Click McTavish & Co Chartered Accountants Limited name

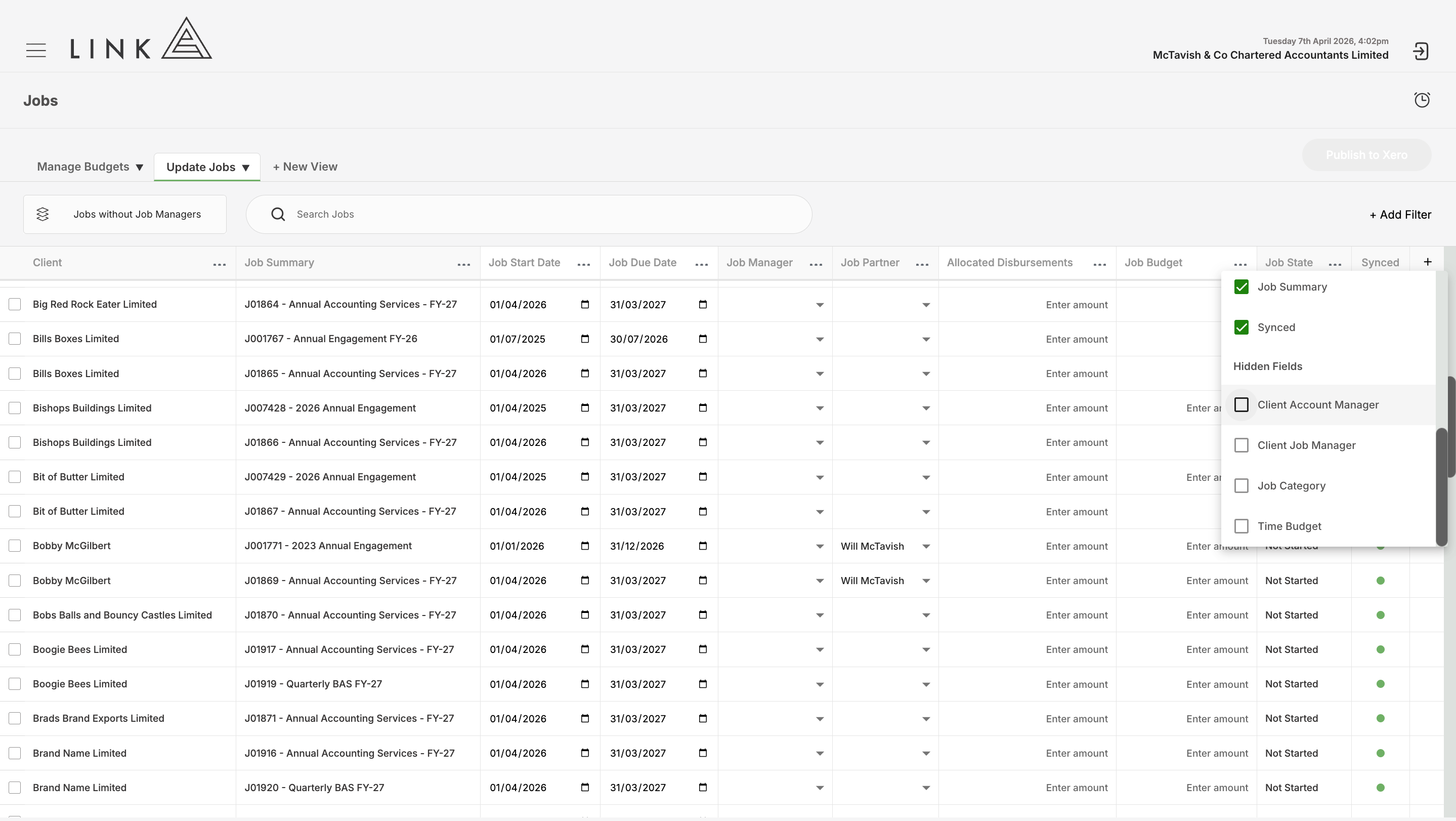pyautogui.click(x=1271, y=55)
